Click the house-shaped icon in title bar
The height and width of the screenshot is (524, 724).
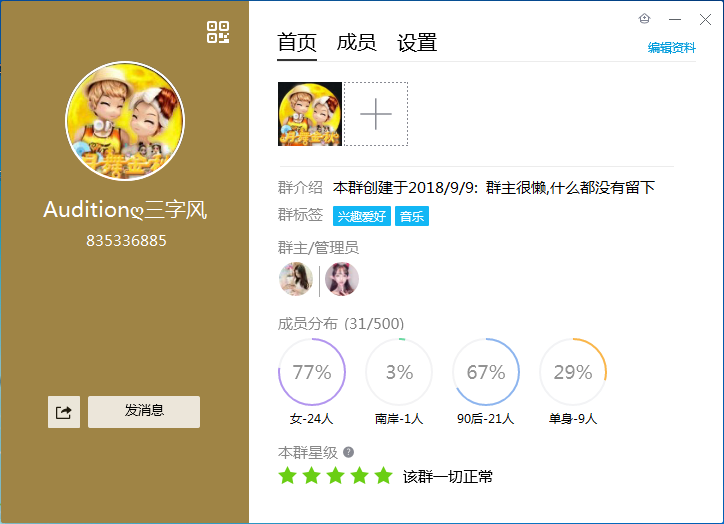coord(645,19)
